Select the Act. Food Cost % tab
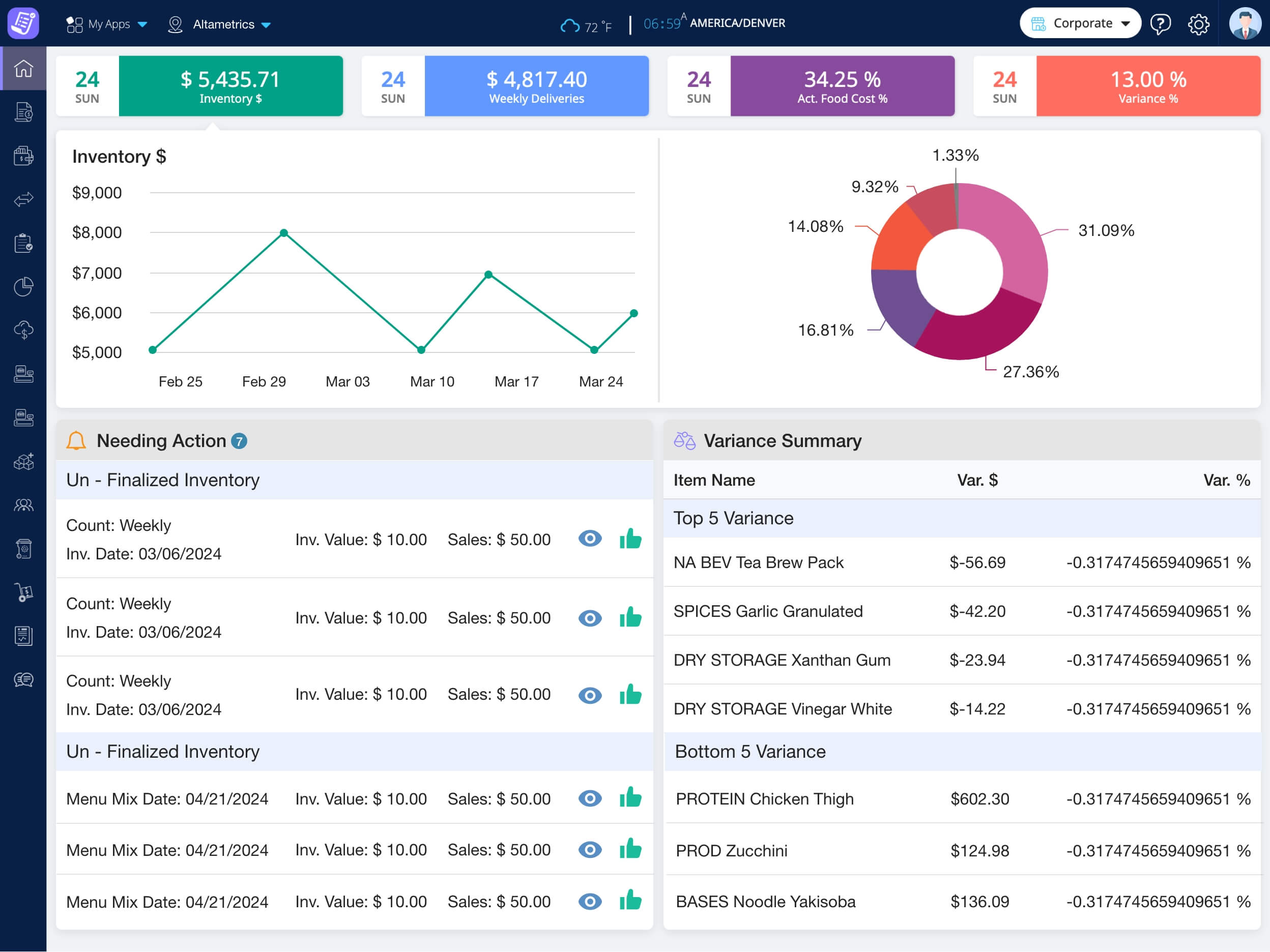 842,86
